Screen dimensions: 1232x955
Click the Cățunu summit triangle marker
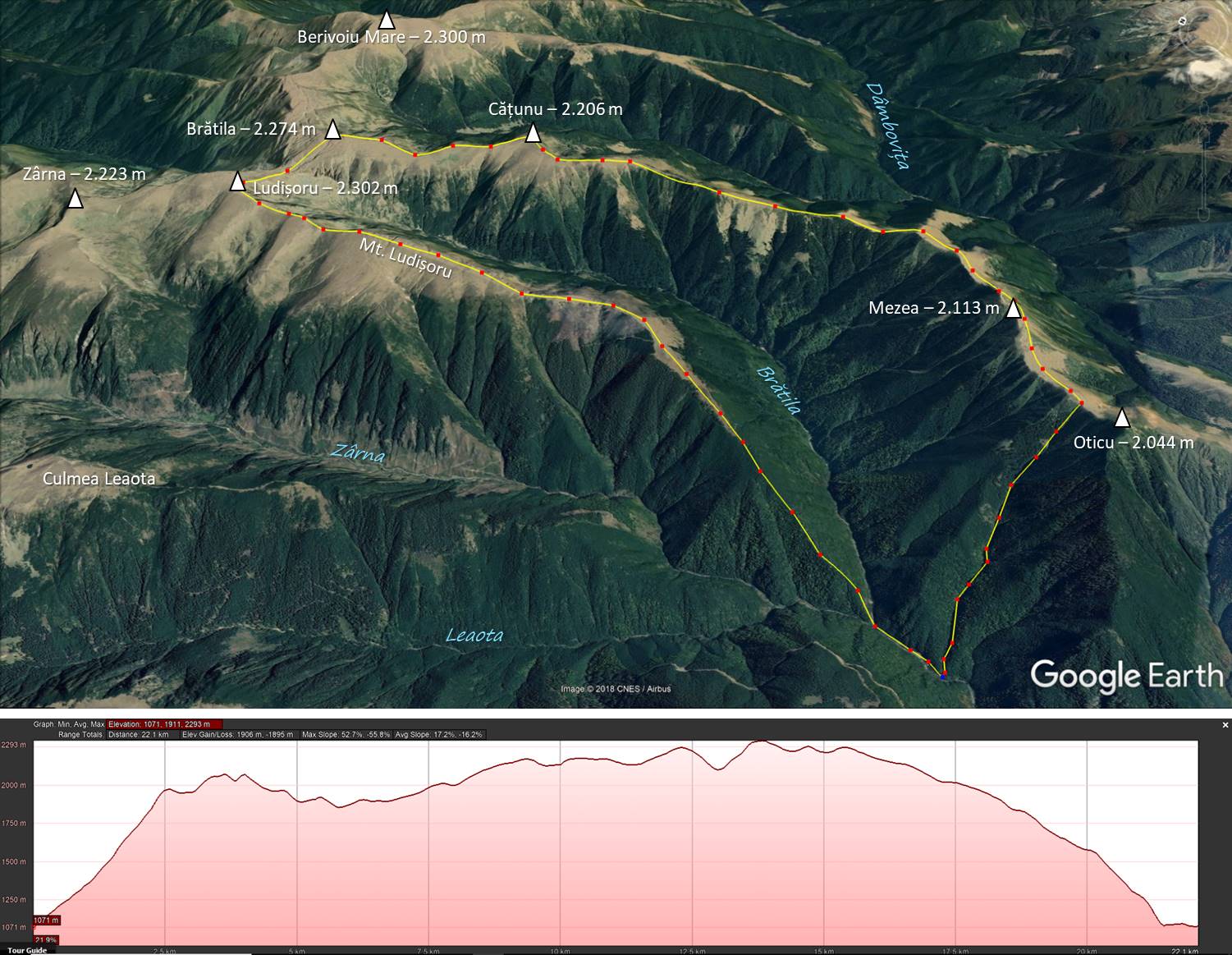pyautogui.click(x=533, y=132)
